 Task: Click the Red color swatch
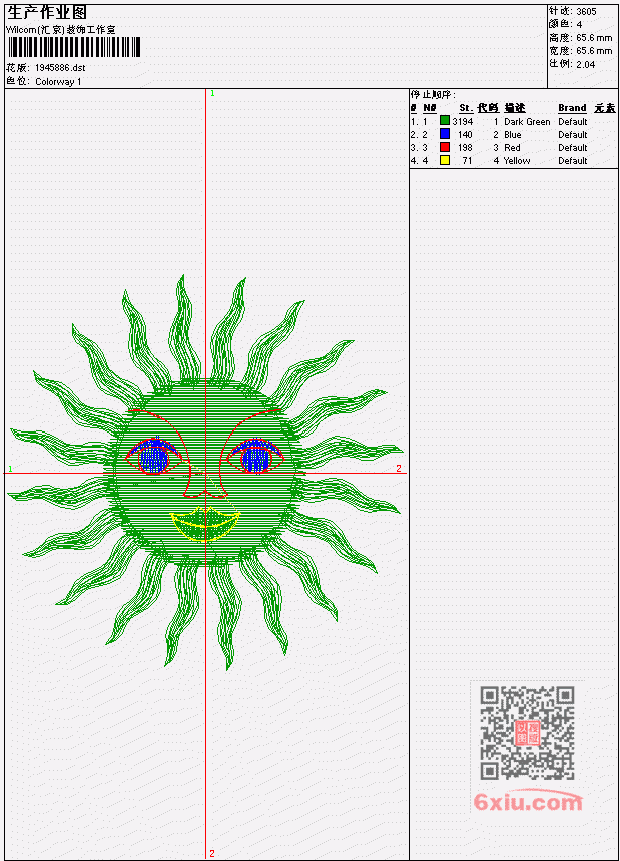click(445, 147)
